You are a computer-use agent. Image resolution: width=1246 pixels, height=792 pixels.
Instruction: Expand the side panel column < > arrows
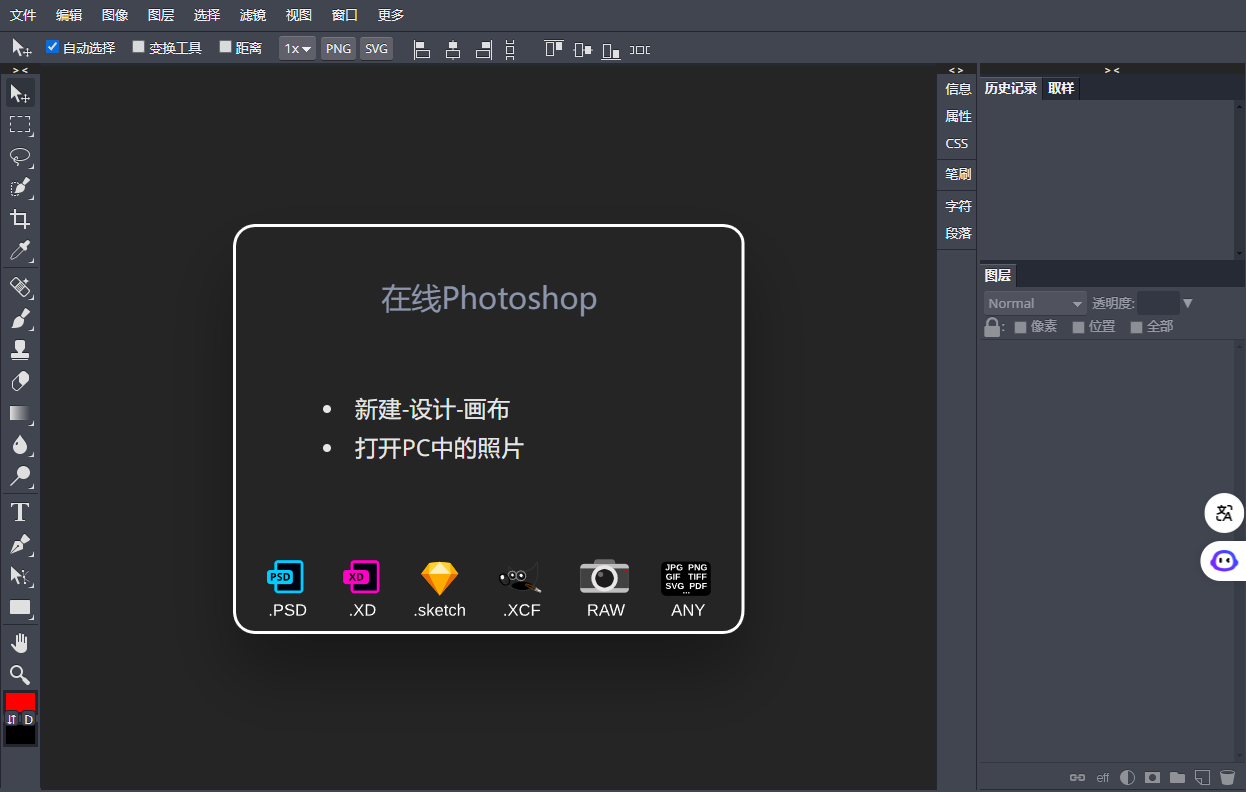click(x=957, y=70)
